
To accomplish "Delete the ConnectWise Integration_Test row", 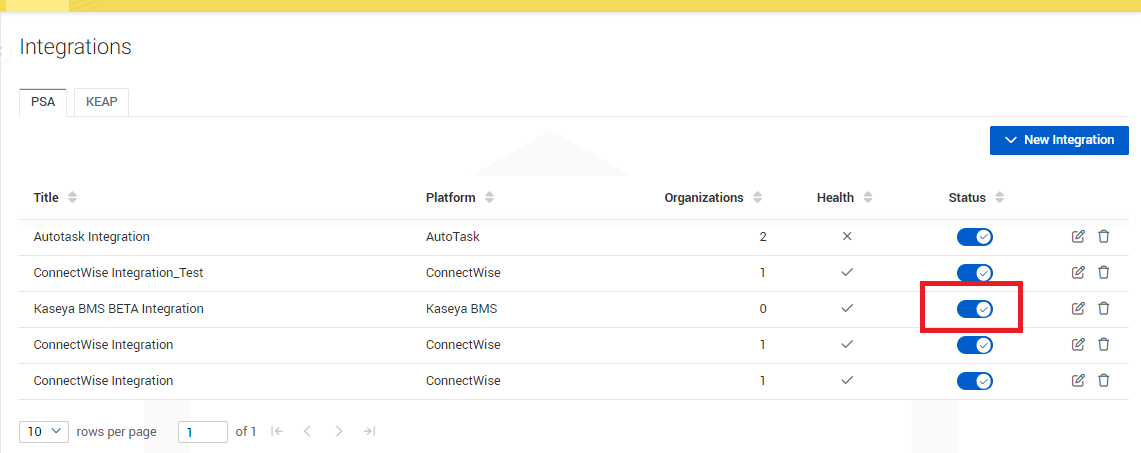I will click(x=1104, y=273).
